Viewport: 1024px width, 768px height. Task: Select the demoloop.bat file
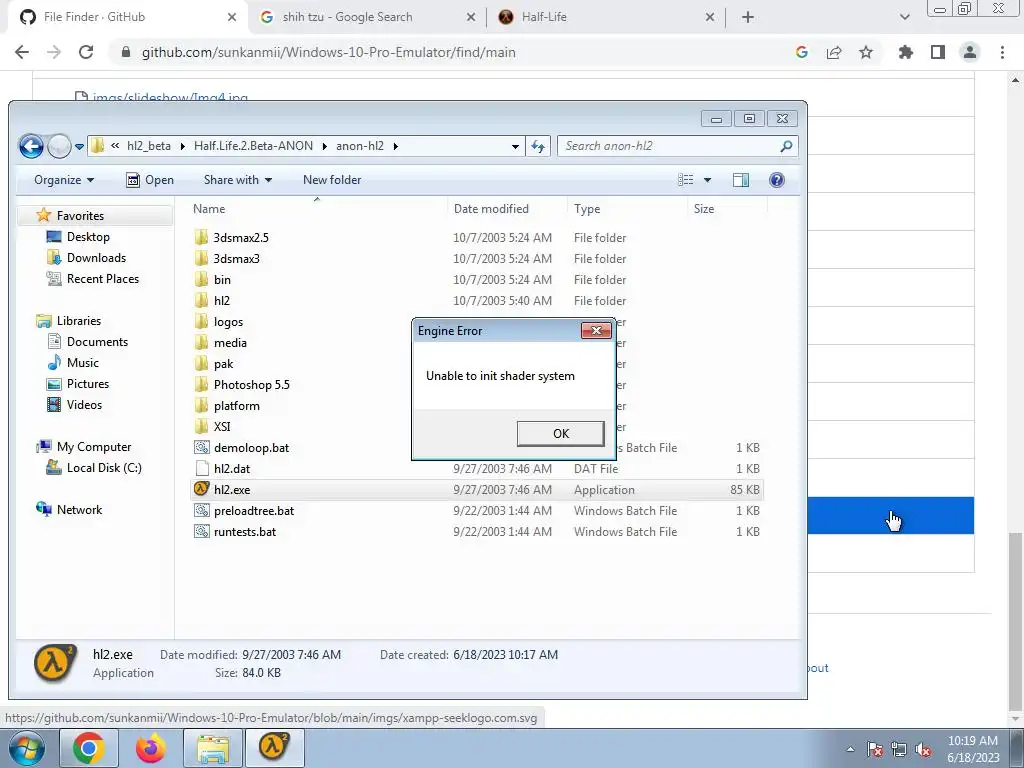pos(251,447)
